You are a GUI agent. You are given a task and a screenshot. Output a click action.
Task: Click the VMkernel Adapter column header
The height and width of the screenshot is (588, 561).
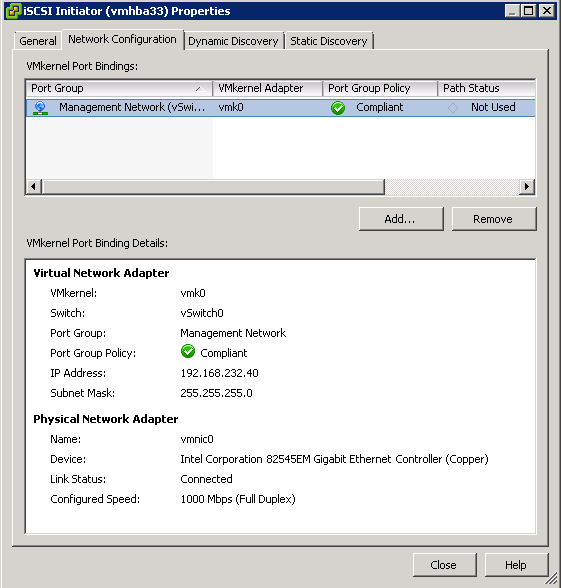(x=267, y=88)
